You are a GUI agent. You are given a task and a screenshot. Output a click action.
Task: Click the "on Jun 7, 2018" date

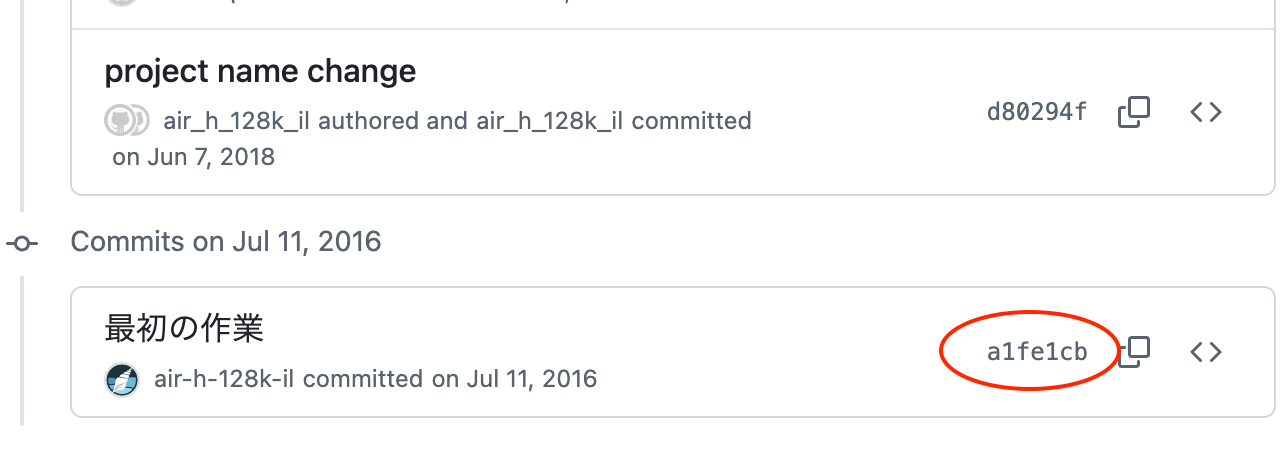click(193, 157)
